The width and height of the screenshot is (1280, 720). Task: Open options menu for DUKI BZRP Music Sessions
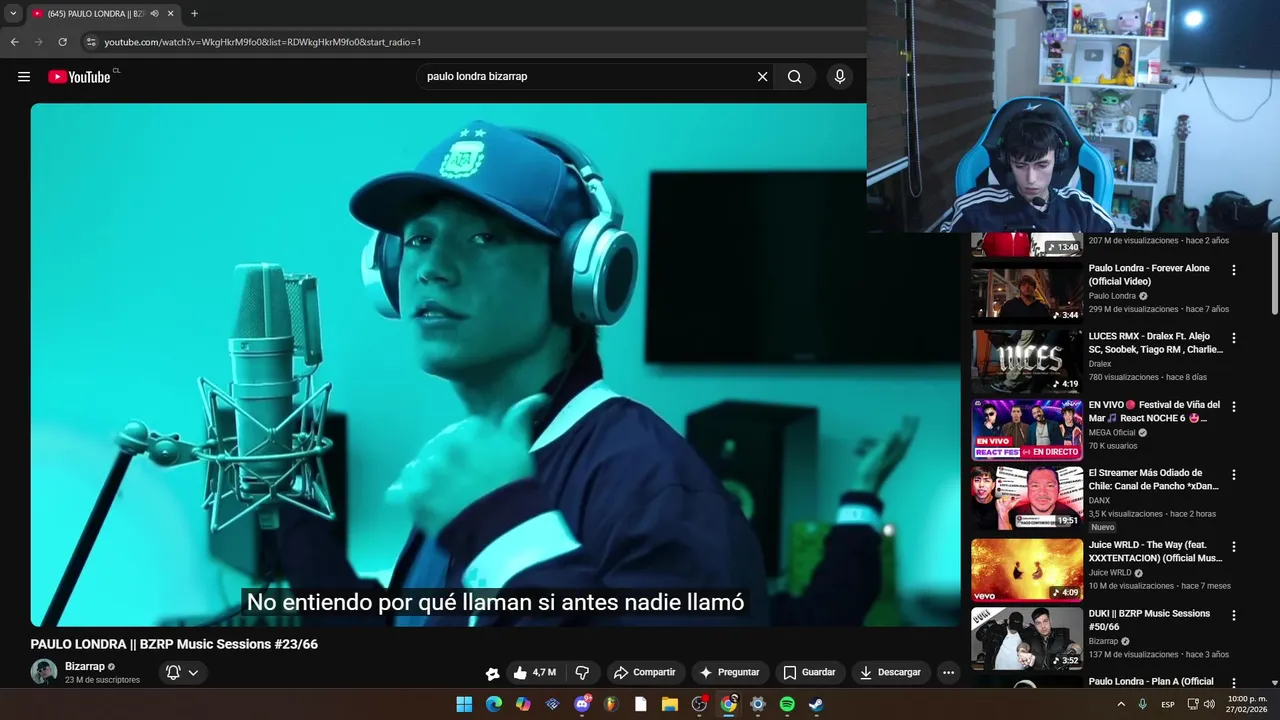tap(1234, 615)
